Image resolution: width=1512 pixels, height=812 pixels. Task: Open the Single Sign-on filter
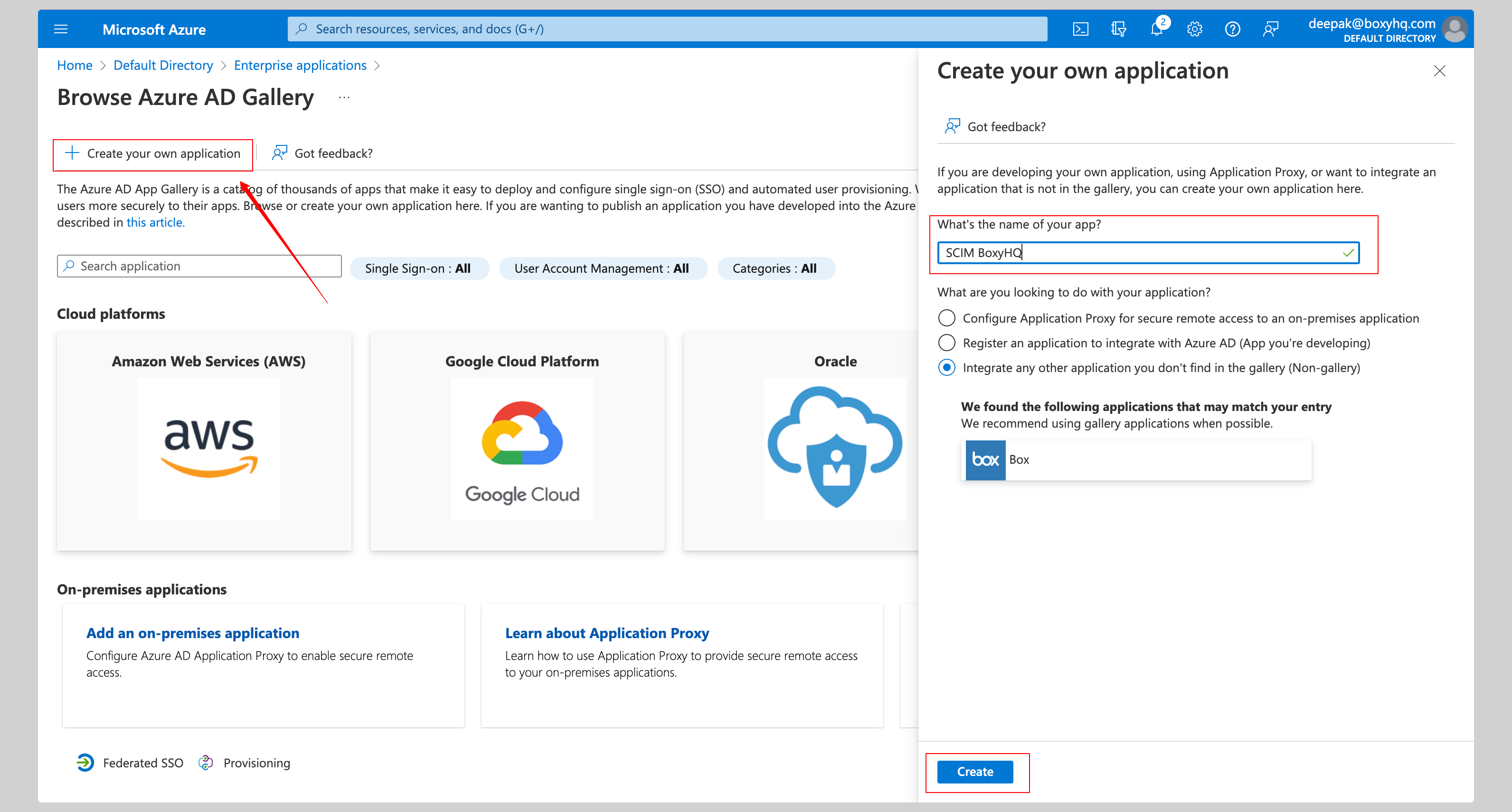418,268
